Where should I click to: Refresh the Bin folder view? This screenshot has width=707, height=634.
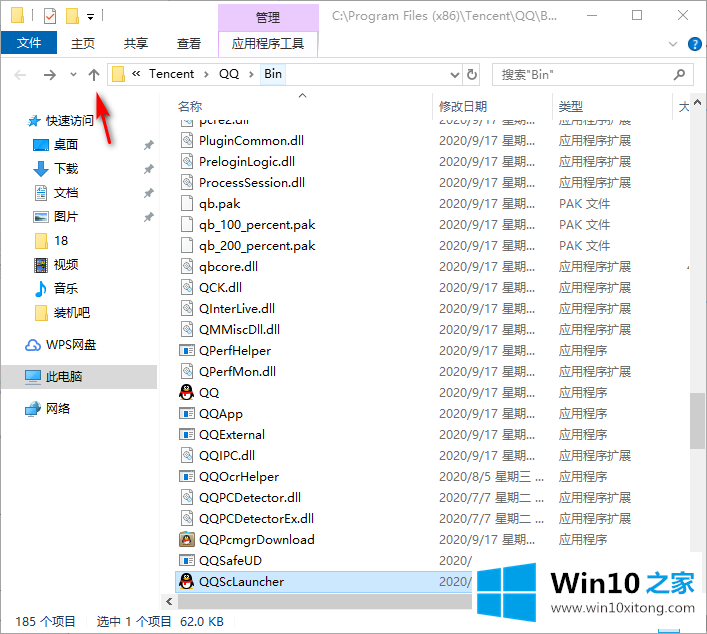(x=472, y=74)
